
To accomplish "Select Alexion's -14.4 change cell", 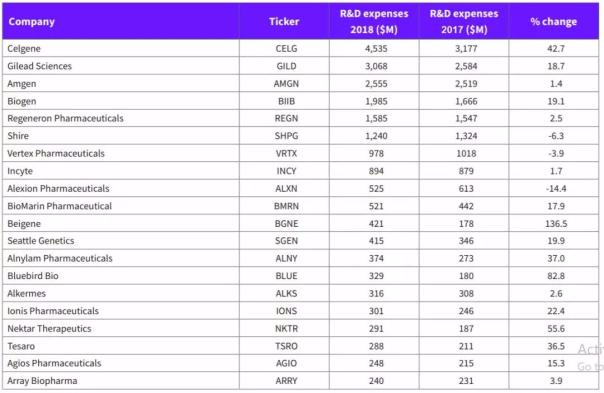I will point(556,188).
